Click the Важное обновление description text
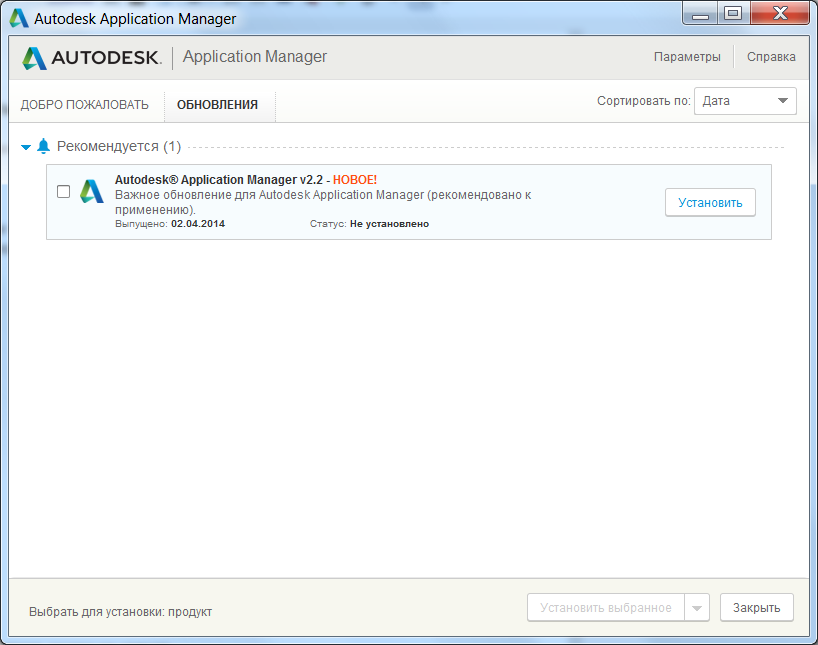The width and height of the screenshot is (818, 645). coord(323,202)
